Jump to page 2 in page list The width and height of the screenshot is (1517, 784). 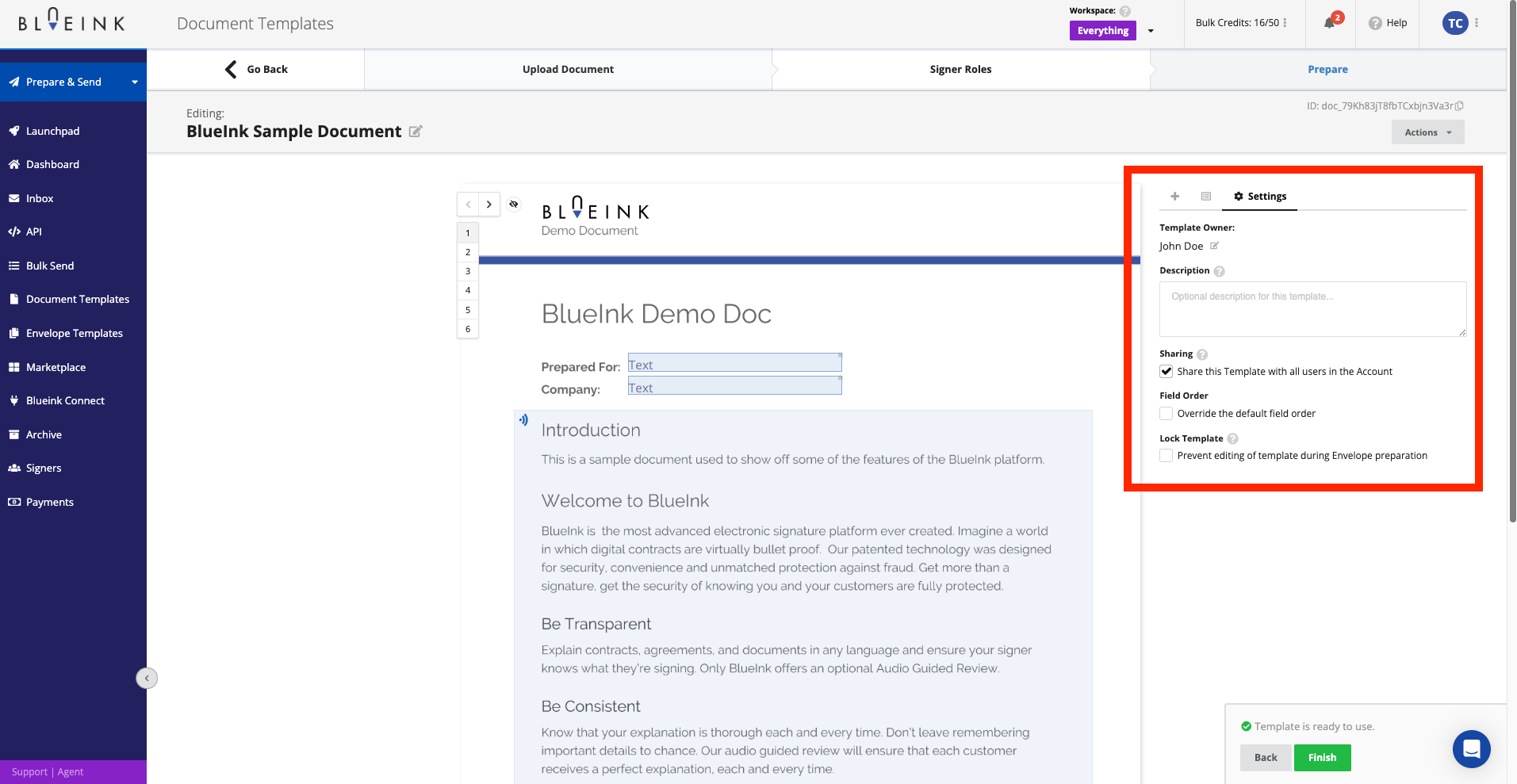point(468,252)
